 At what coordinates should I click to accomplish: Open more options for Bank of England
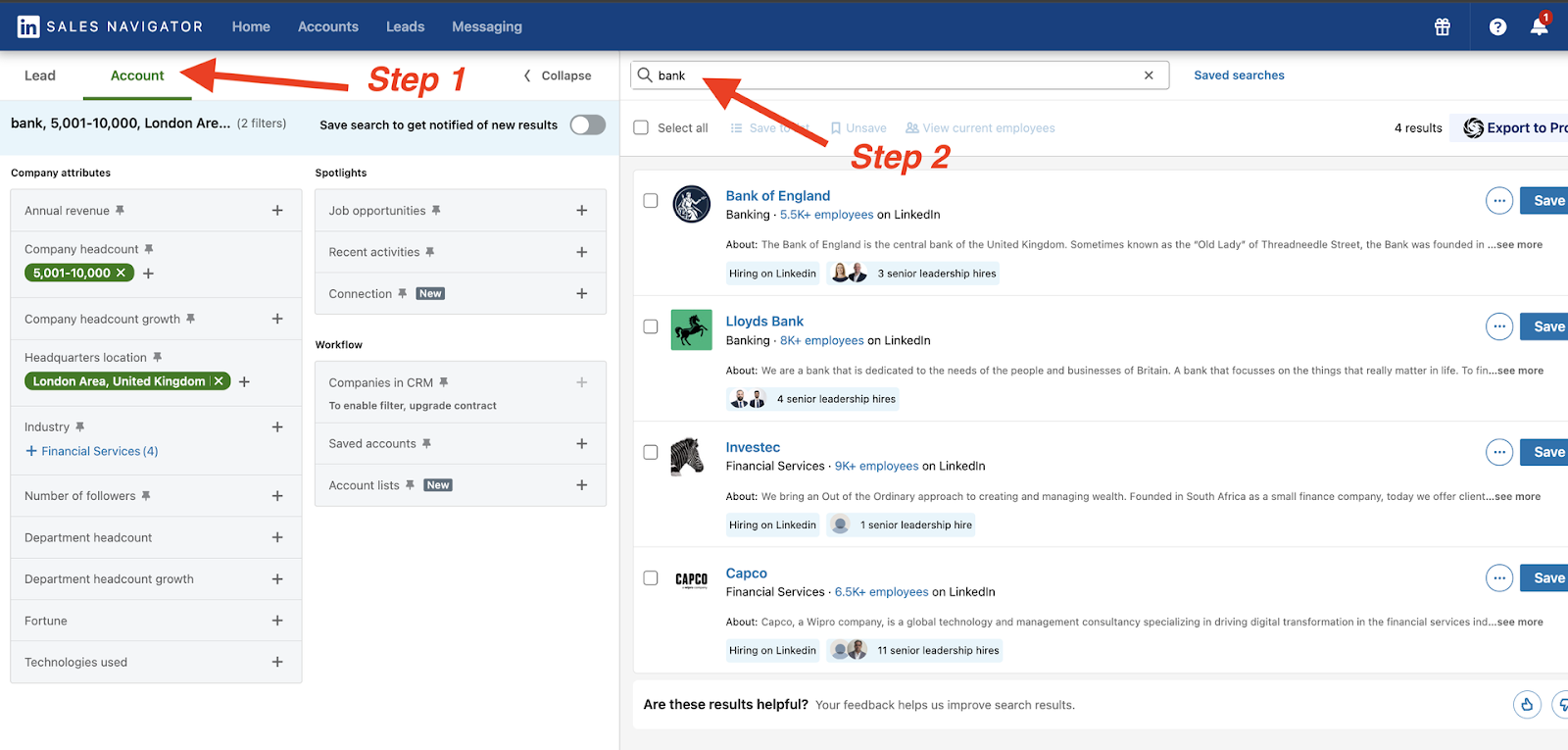pyautogui.click(x=1499, y=201)
